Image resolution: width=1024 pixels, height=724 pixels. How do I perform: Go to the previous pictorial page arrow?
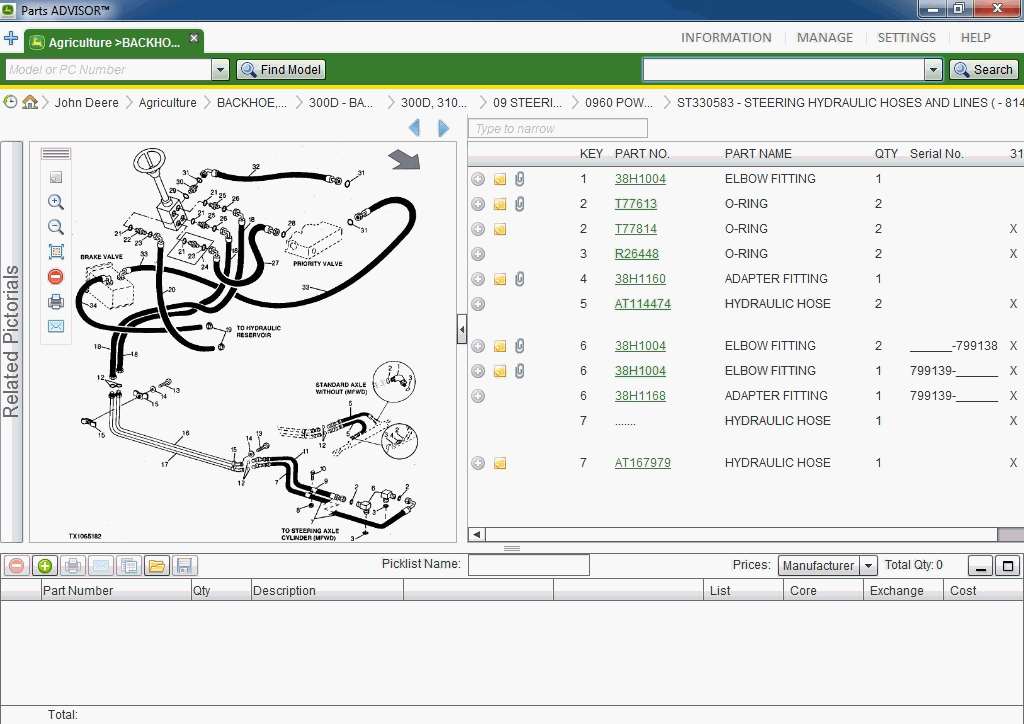(x=414, y=128)
